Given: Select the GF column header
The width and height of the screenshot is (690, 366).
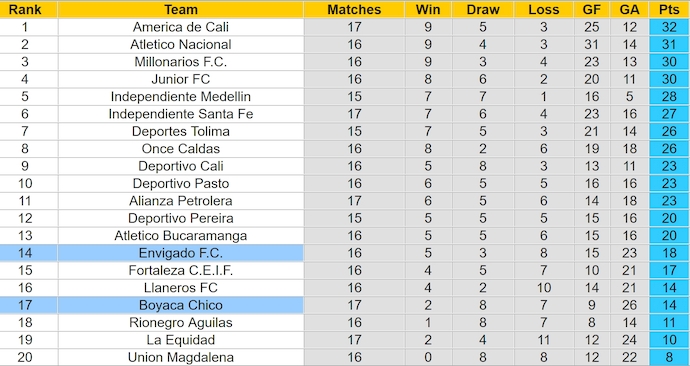Looking at the screenshot, I should coord(591,9).
